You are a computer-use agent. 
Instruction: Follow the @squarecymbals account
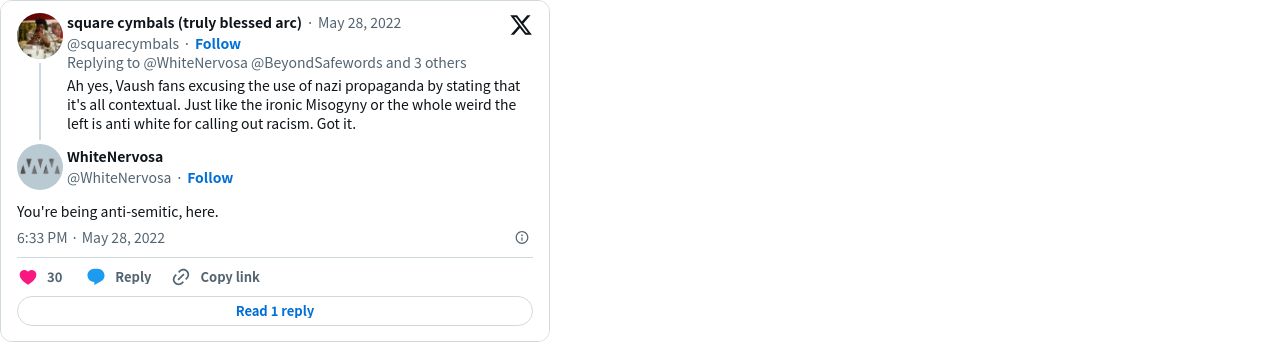click(218, 44)
